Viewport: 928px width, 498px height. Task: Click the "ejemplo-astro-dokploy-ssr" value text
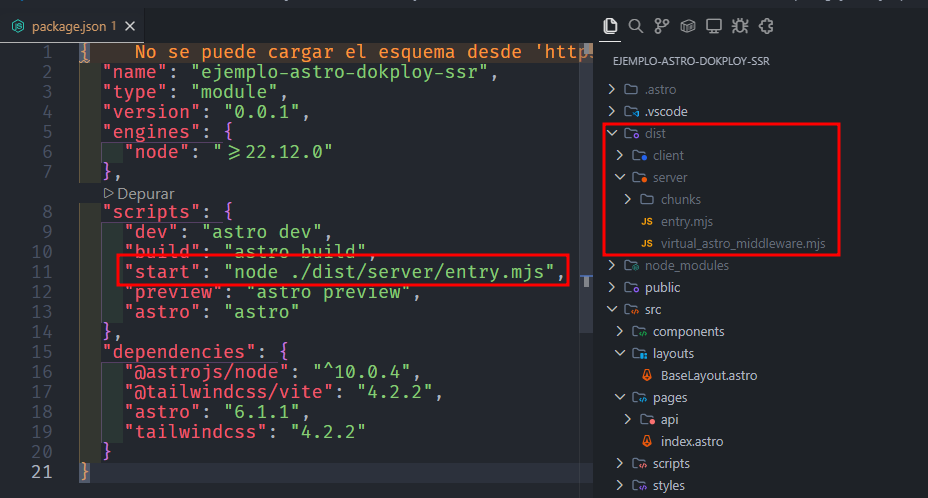(339, 72)
